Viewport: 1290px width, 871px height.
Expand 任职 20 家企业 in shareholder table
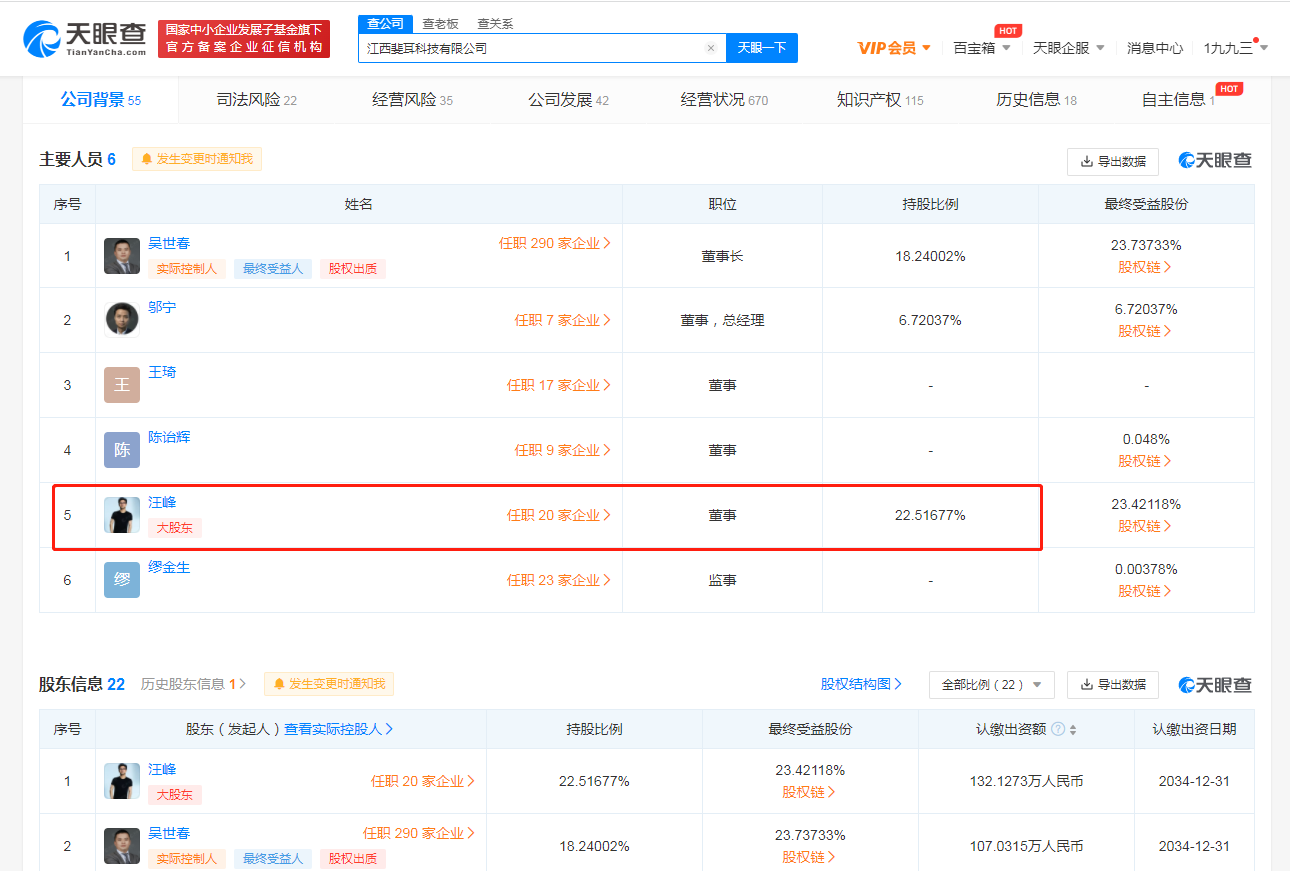[423, 781]
